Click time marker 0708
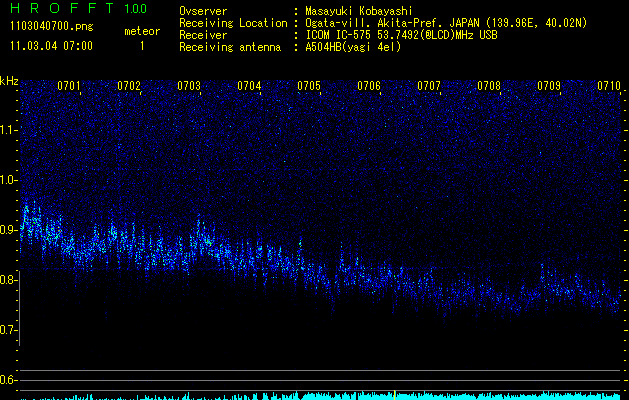The width and height of the screenshot is (629, 400). [489, 86]
